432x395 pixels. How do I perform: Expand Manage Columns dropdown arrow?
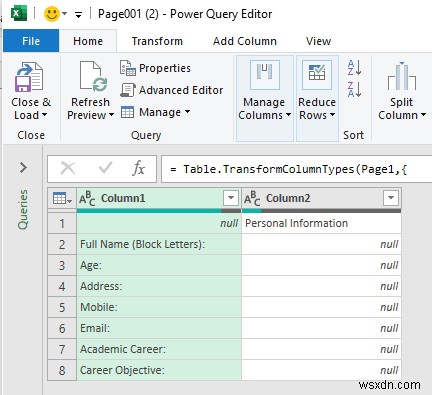288,115
